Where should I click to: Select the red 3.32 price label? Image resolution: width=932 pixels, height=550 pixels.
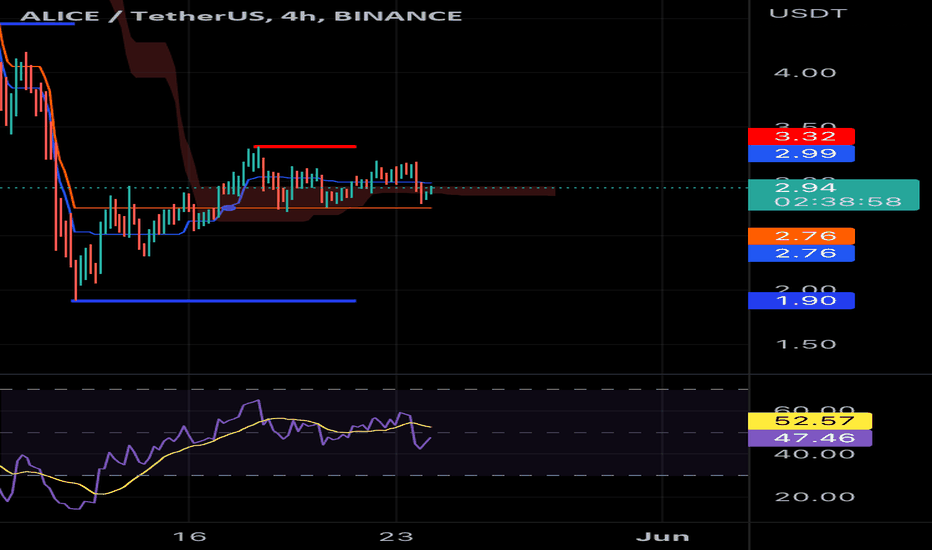pos(801,136)
